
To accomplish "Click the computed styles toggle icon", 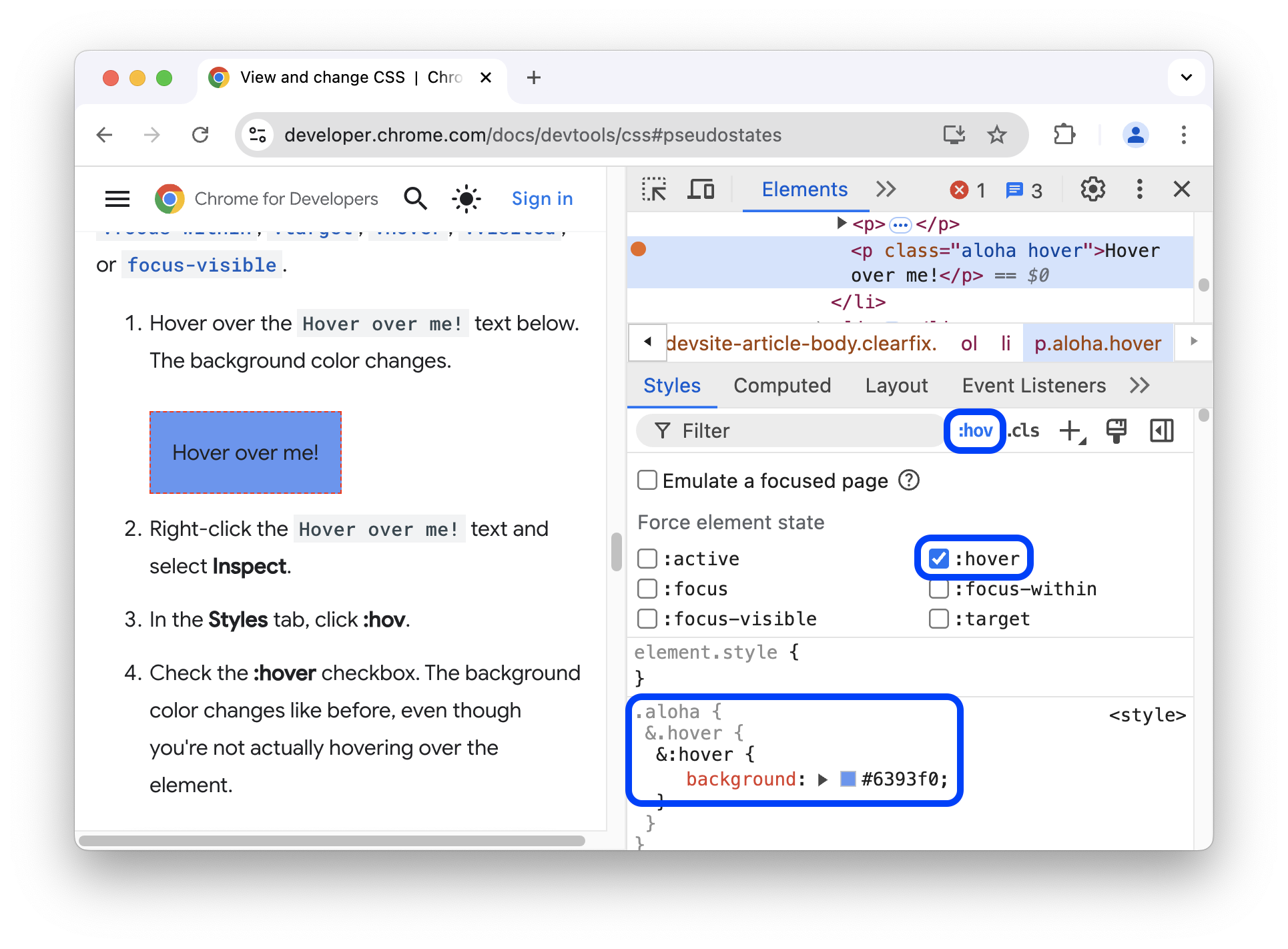I will [x=1162, y=430].
